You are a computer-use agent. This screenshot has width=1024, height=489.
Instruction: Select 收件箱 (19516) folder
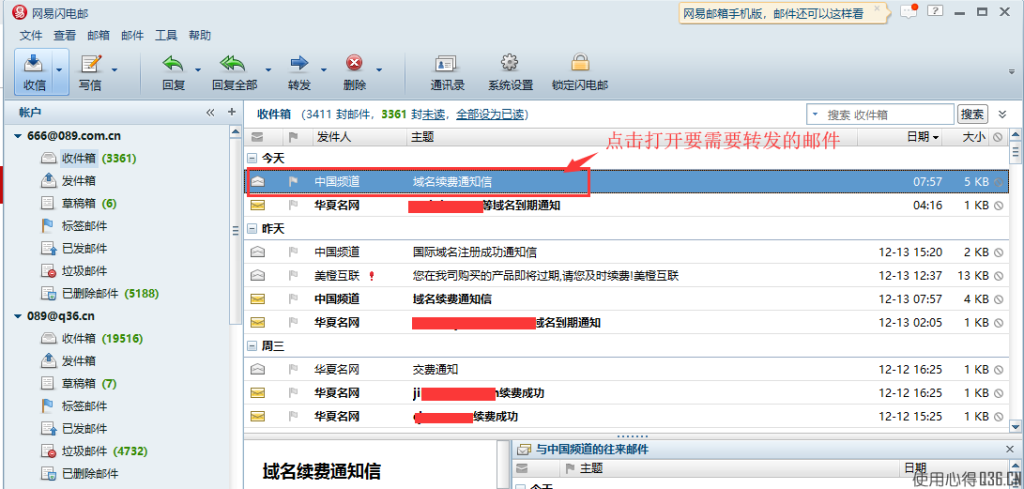91,338
